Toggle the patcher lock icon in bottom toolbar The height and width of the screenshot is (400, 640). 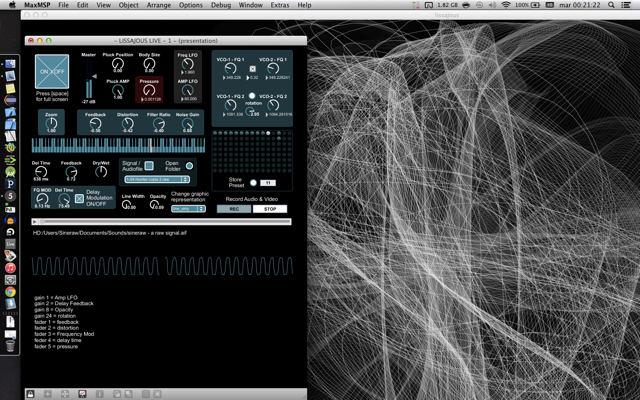[30, 394]
